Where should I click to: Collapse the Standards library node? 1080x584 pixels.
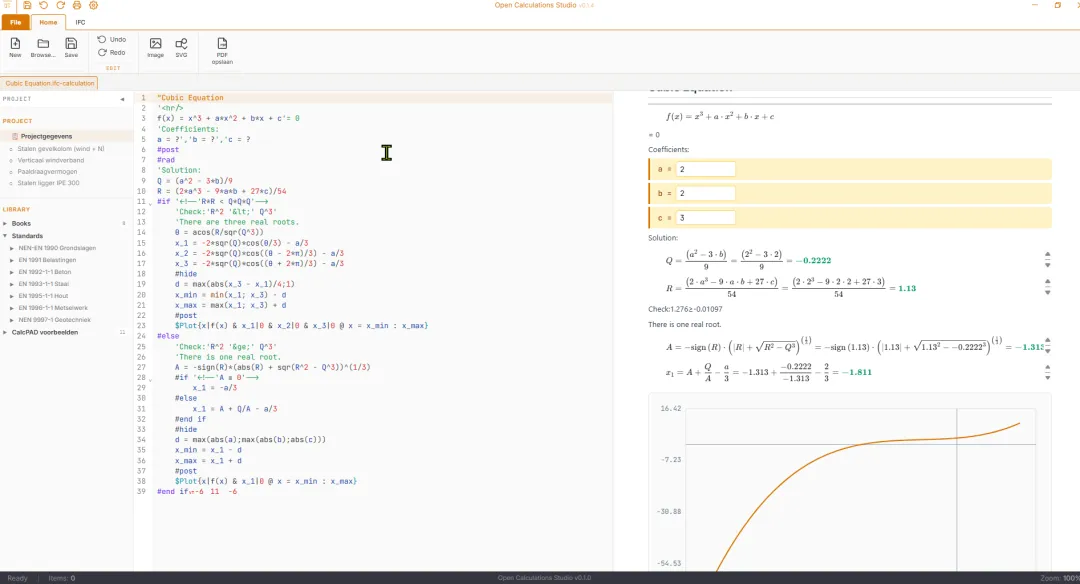point(6,236)
